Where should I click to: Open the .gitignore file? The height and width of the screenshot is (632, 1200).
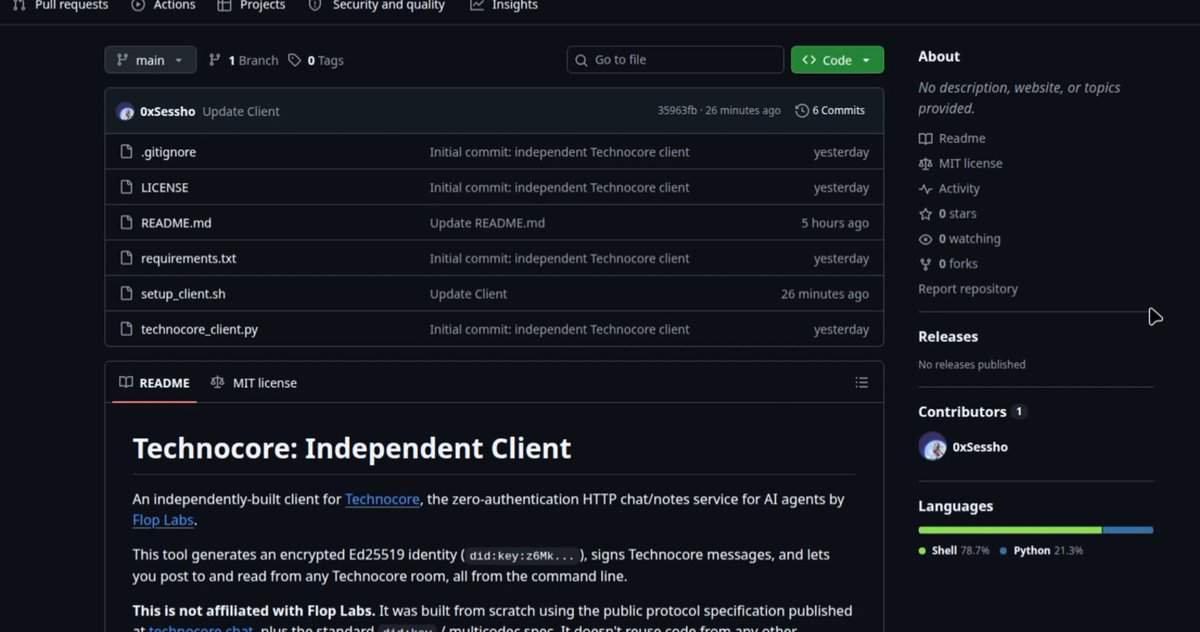pyautogui.click(x=168, y=152)
